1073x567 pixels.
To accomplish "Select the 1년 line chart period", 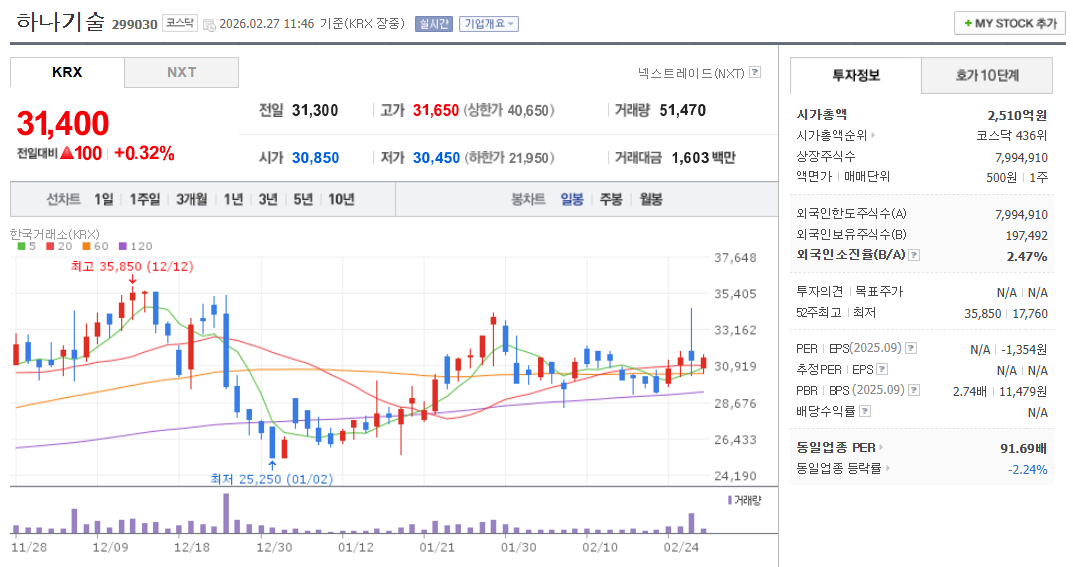I will point(233,199).
